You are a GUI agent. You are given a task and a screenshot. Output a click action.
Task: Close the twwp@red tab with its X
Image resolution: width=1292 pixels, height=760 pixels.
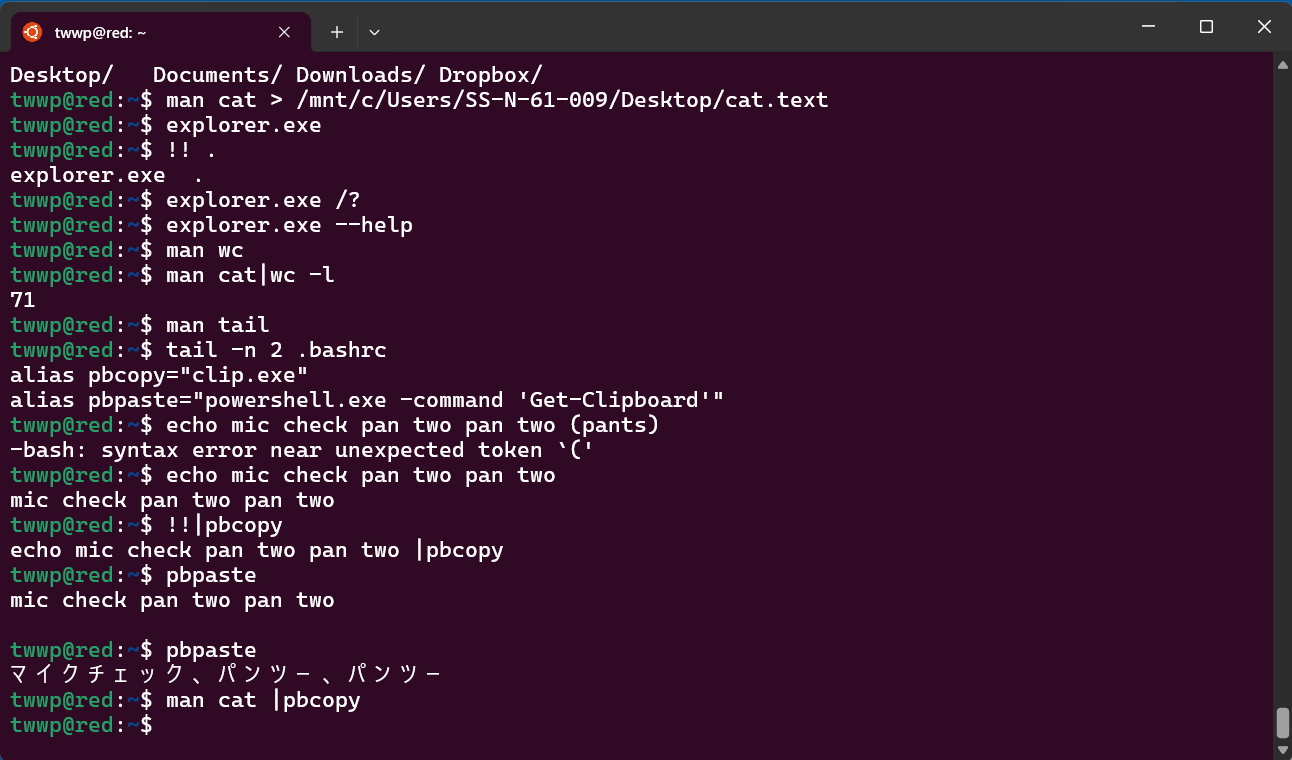[284, 32]
